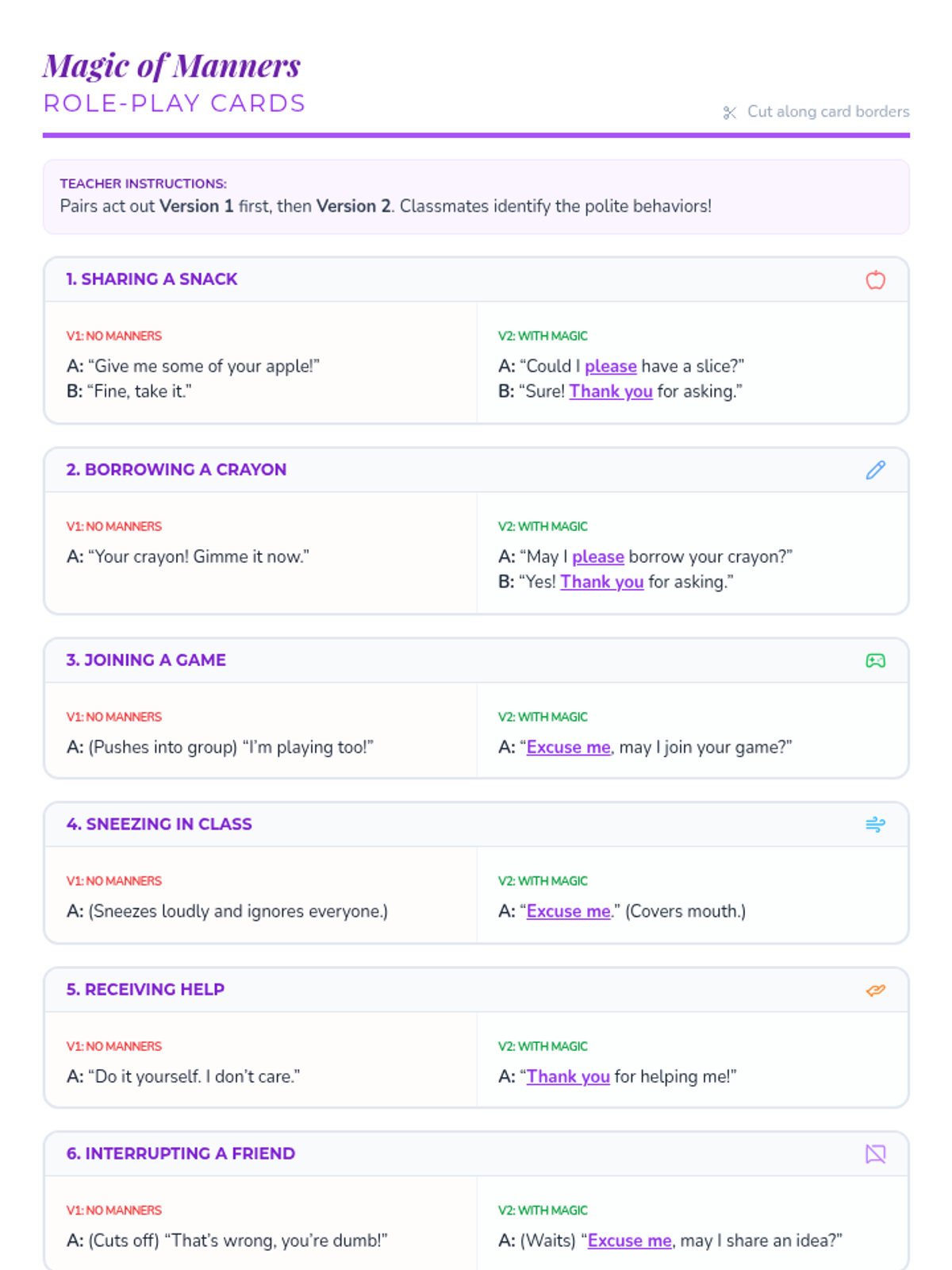Viewport: 952px width, 1270px height.
Task: Click the wind icon on Sneezing in Class
Action: (875, 825)
